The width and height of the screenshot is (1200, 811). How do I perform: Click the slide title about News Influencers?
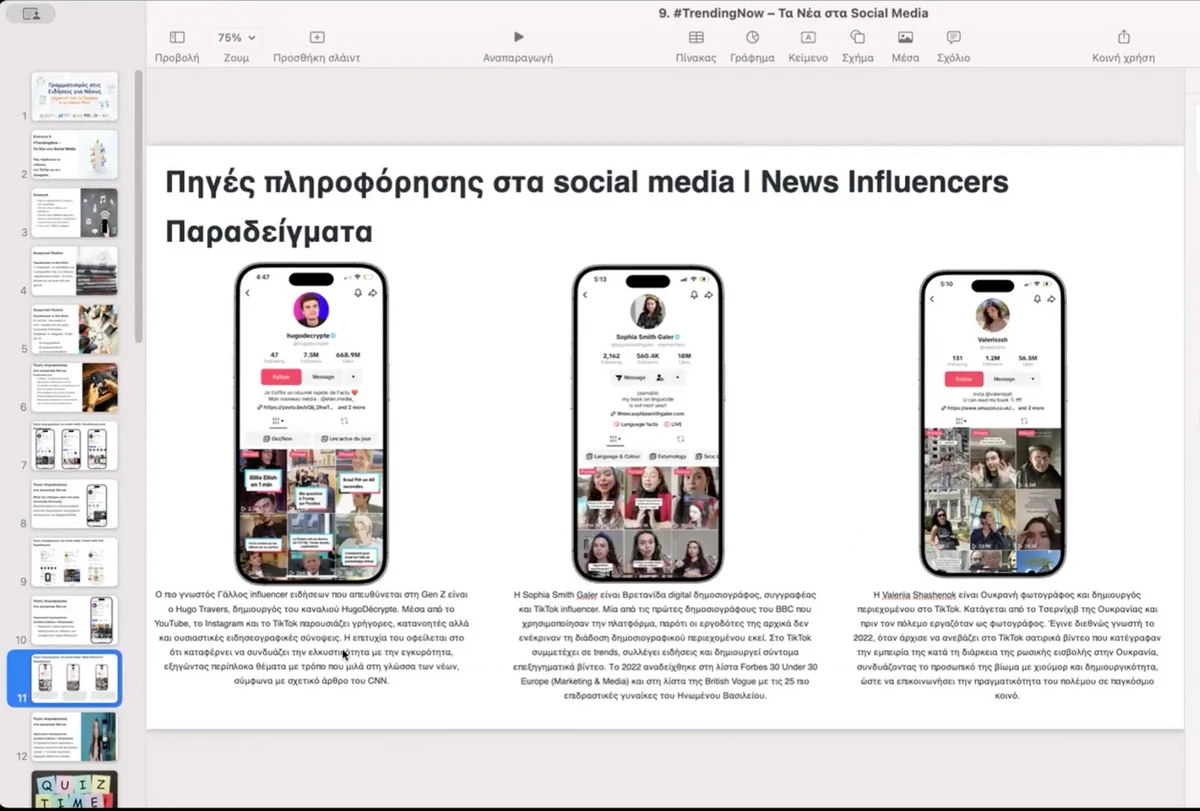[586, 182]
